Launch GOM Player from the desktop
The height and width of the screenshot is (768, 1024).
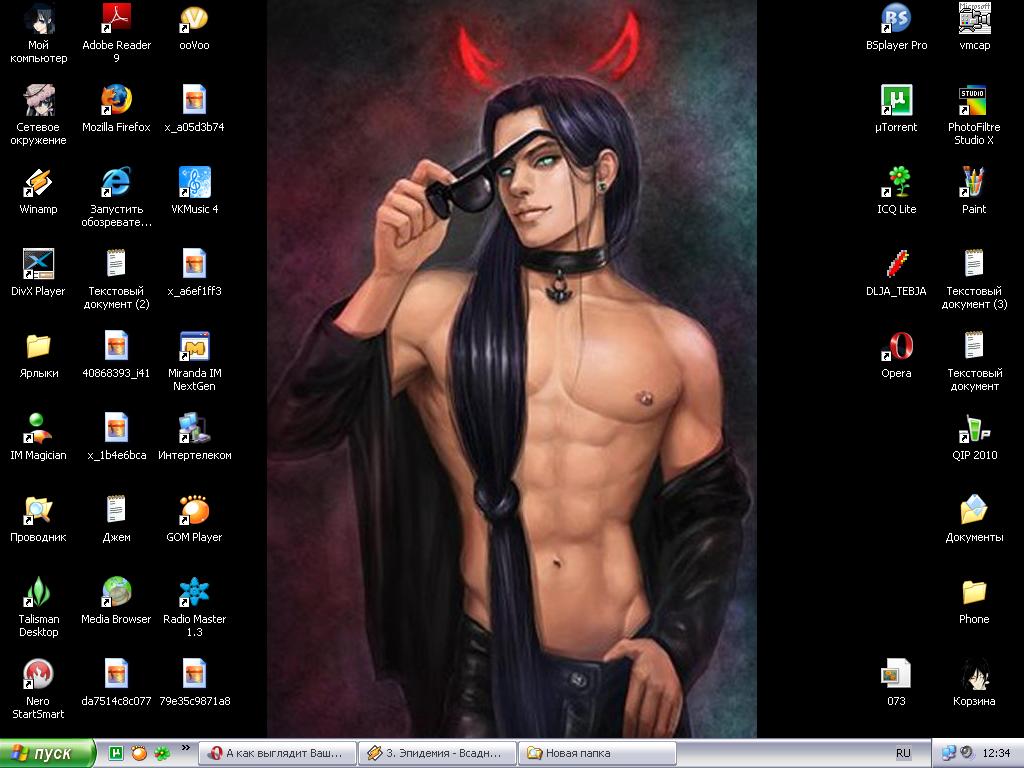[194, 510]
